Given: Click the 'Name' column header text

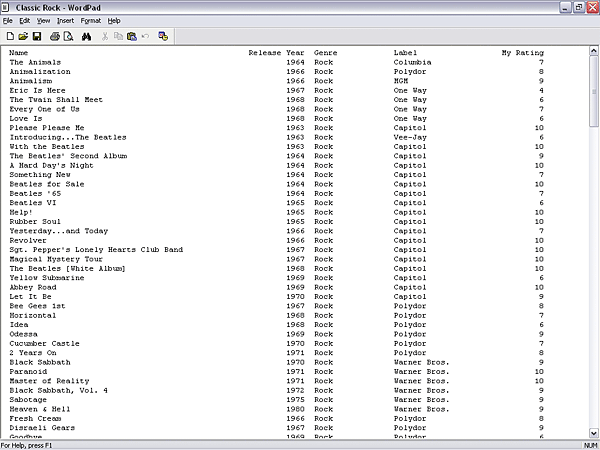Looking at the screenshot, I should click(18, 53).
